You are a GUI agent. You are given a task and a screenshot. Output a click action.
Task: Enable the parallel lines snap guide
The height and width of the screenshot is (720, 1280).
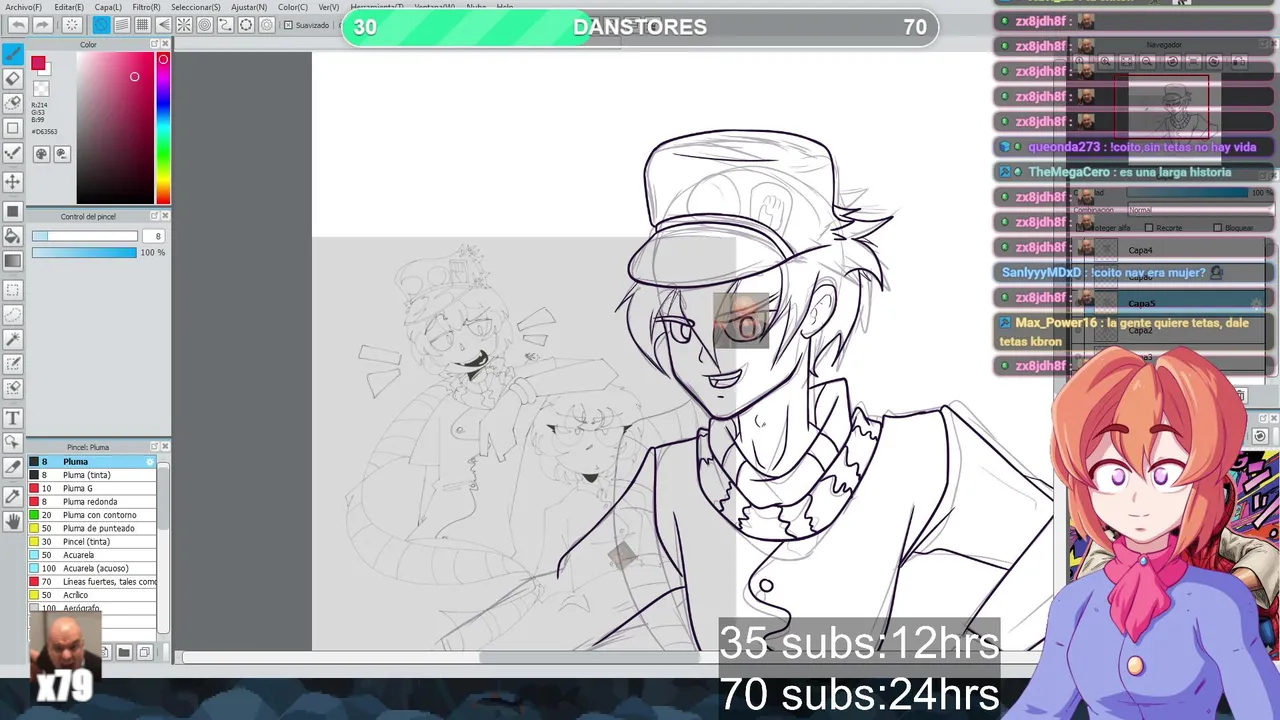pos(122,25)
